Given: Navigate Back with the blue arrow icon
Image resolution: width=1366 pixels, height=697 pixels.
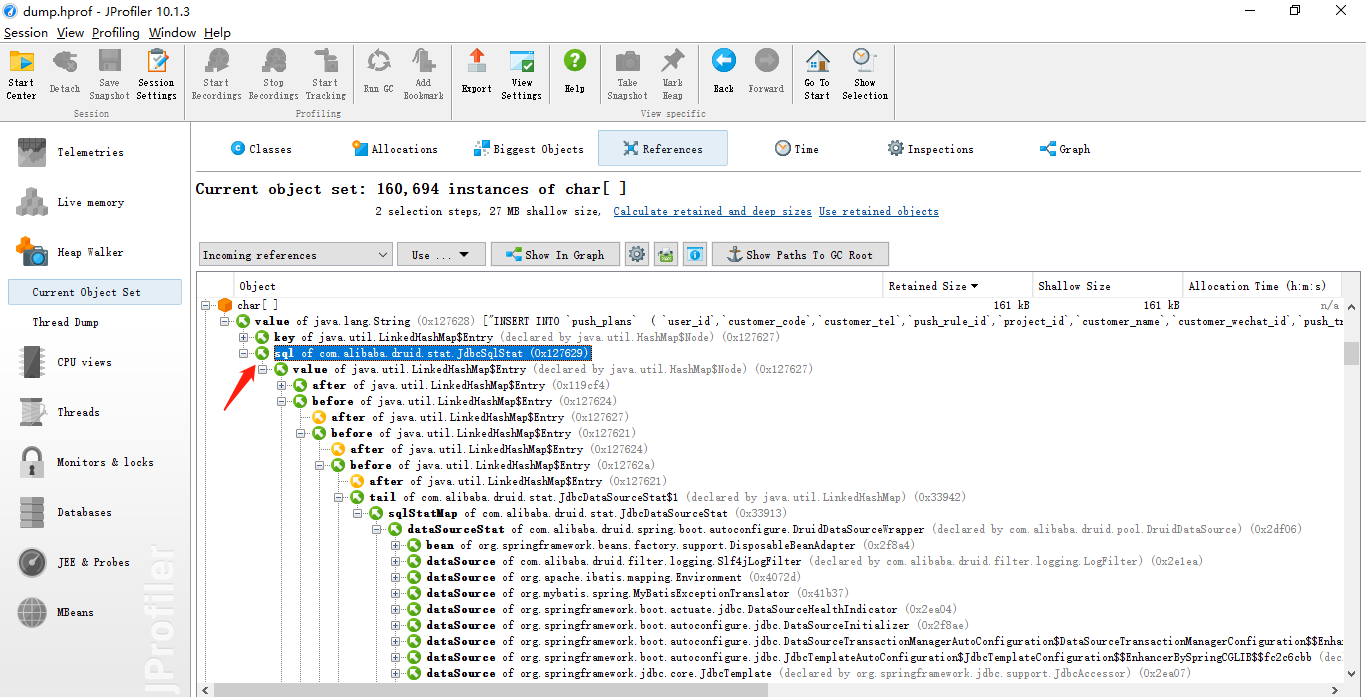Looking at the screenshot, I should [x=723, y=70].
